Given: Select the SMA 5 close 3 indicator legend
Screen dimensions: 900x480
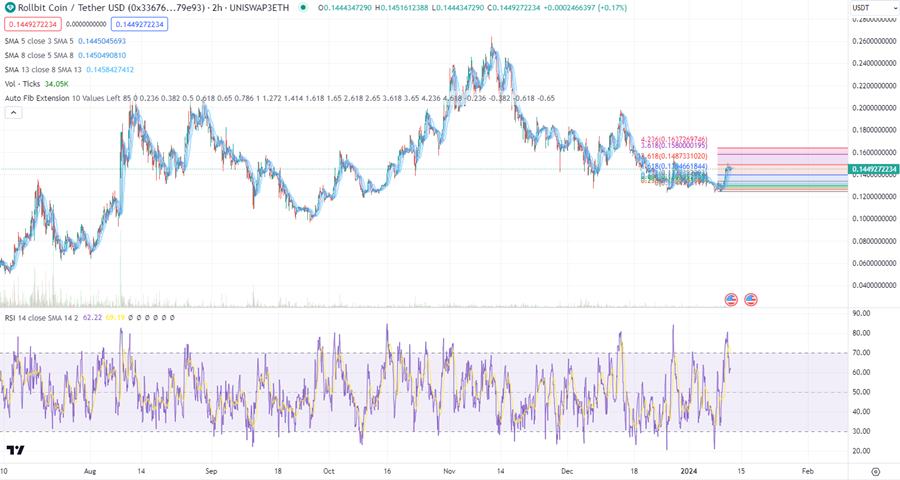Looking at the screenshot, I should (39, 41).
